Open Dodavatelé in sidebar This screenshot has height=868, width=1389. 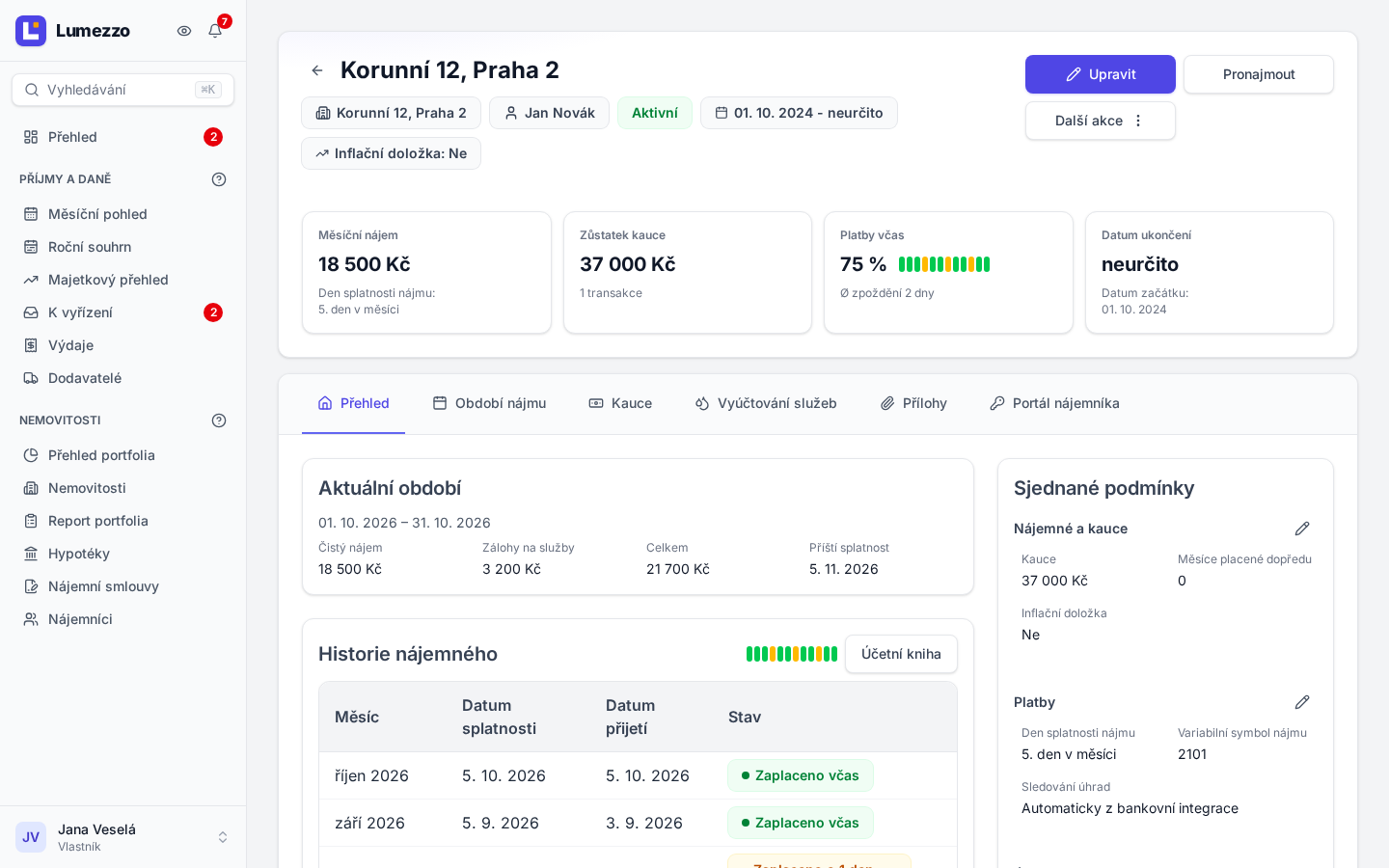(x=123, y=378)
